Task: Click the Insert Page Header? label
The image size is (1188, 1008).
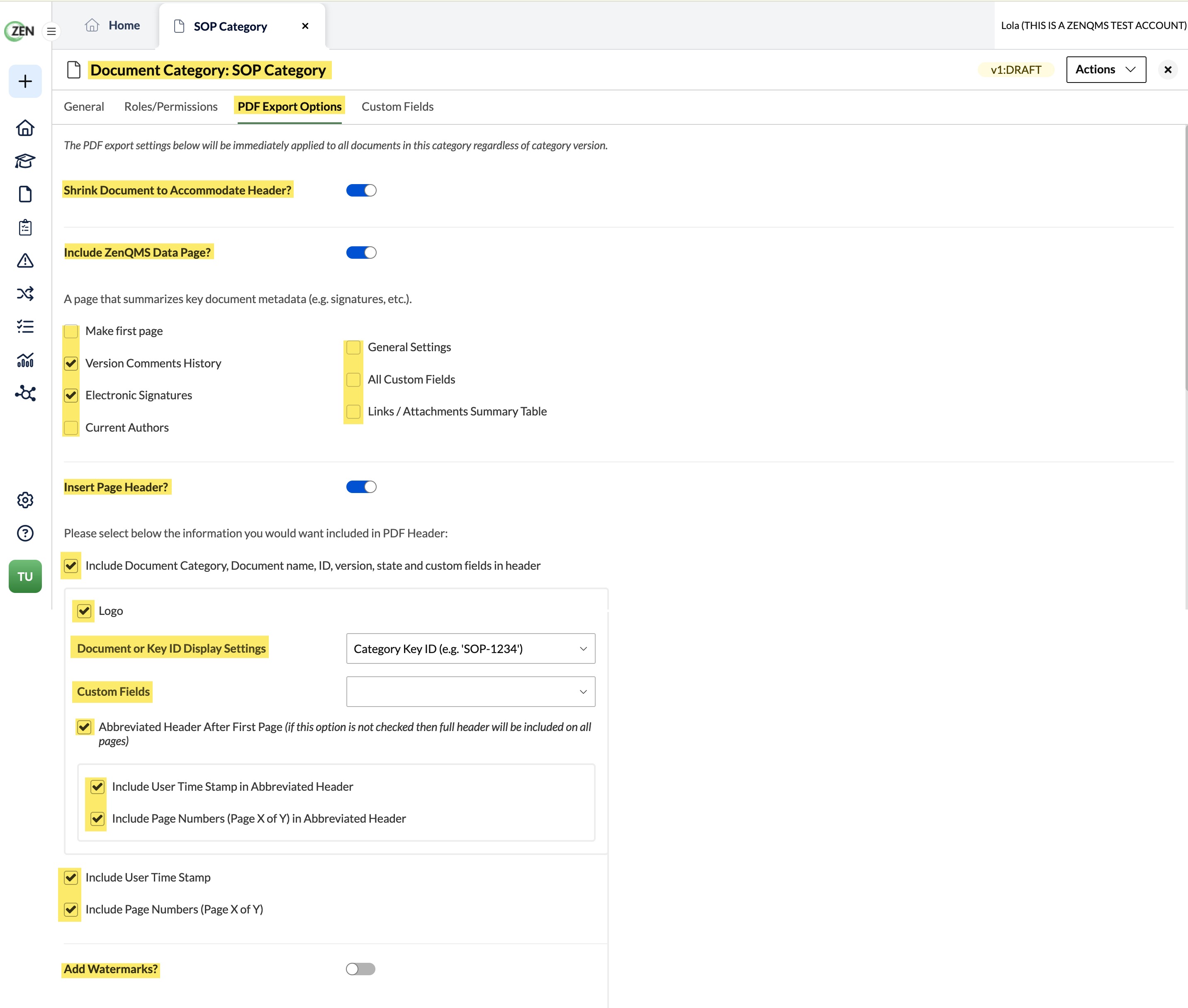Action: coord(116,488)
